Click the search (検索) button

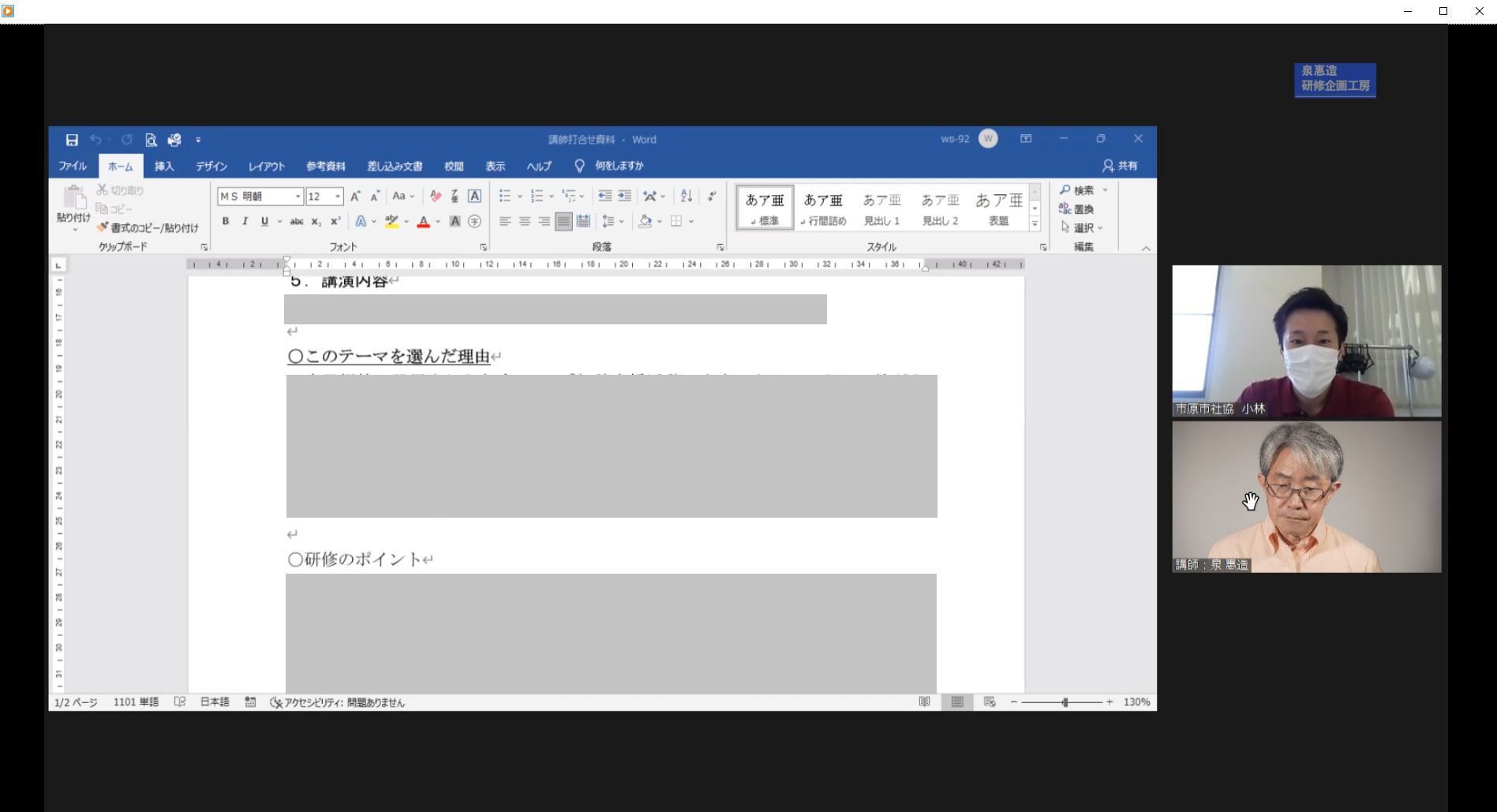coord(1078,190)
